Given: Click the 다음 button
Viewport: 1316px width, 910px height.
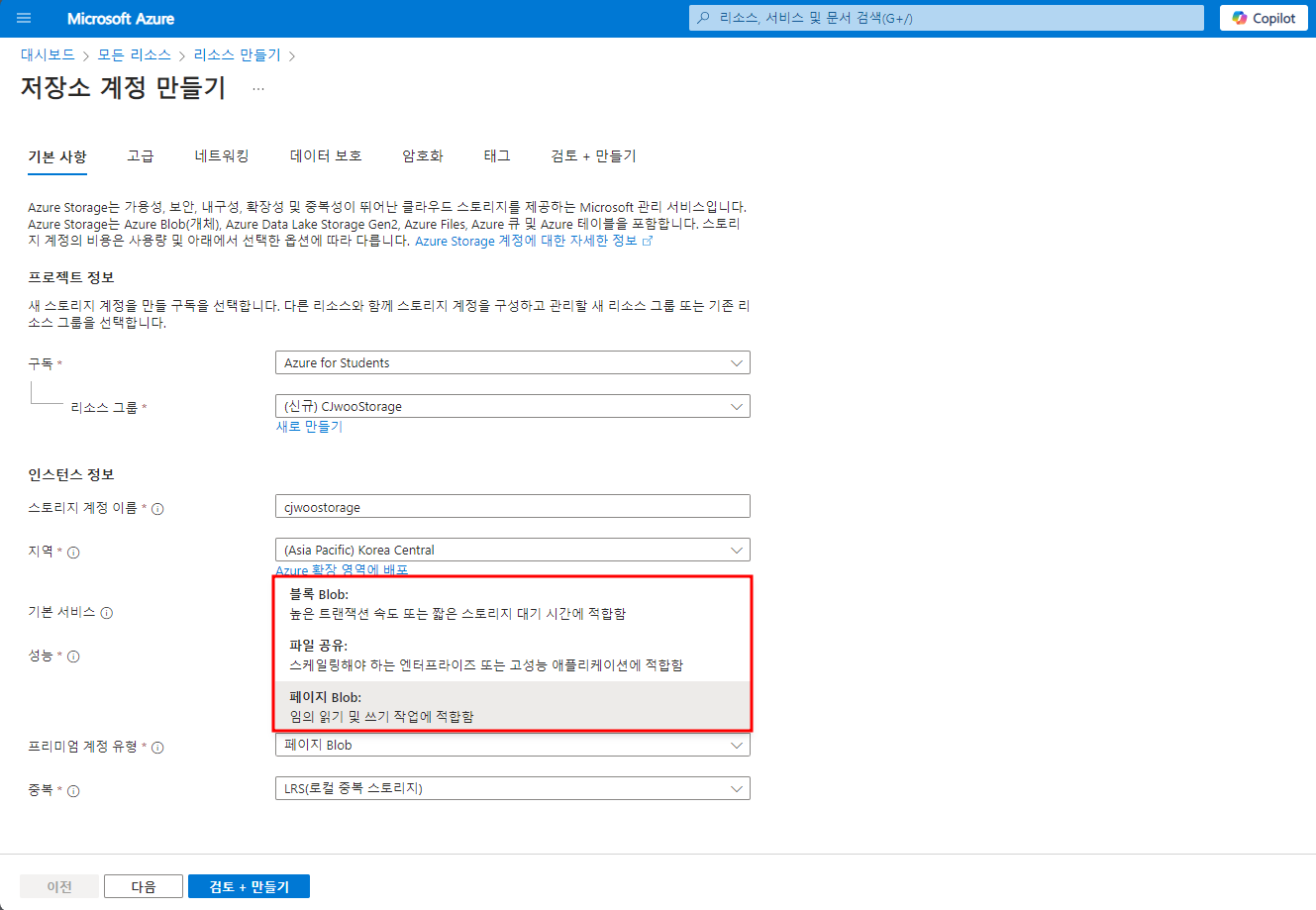Looking at the screenshot, I should pos(144,886).
